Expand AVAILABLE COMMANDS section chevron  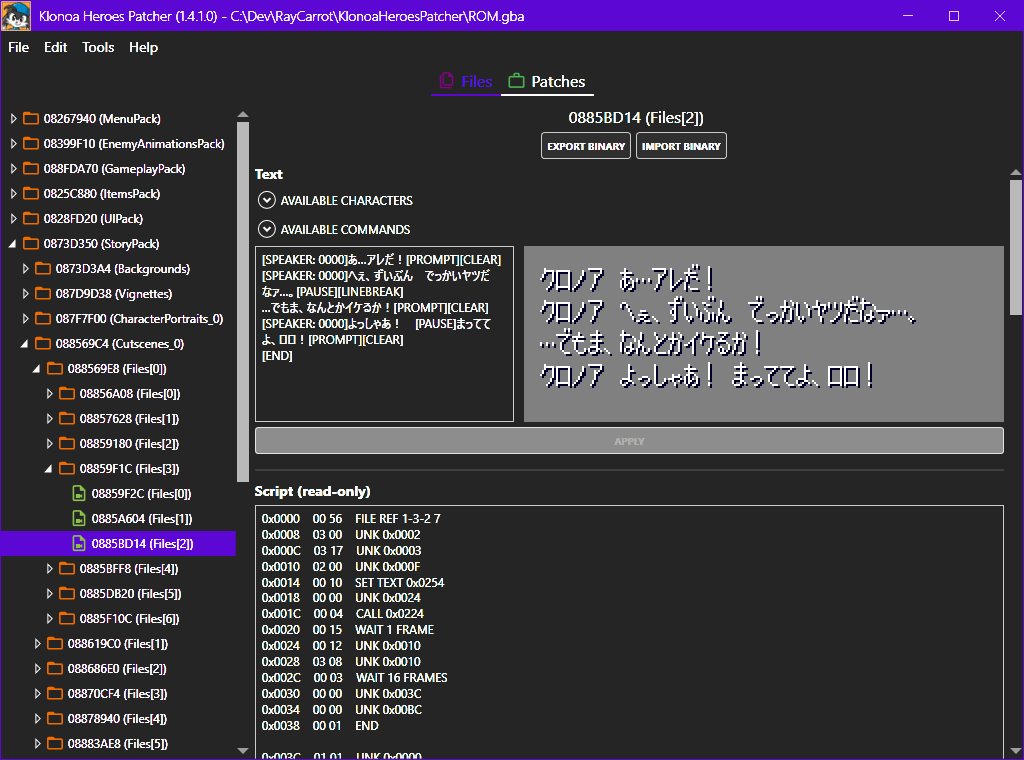coord(266,229)
